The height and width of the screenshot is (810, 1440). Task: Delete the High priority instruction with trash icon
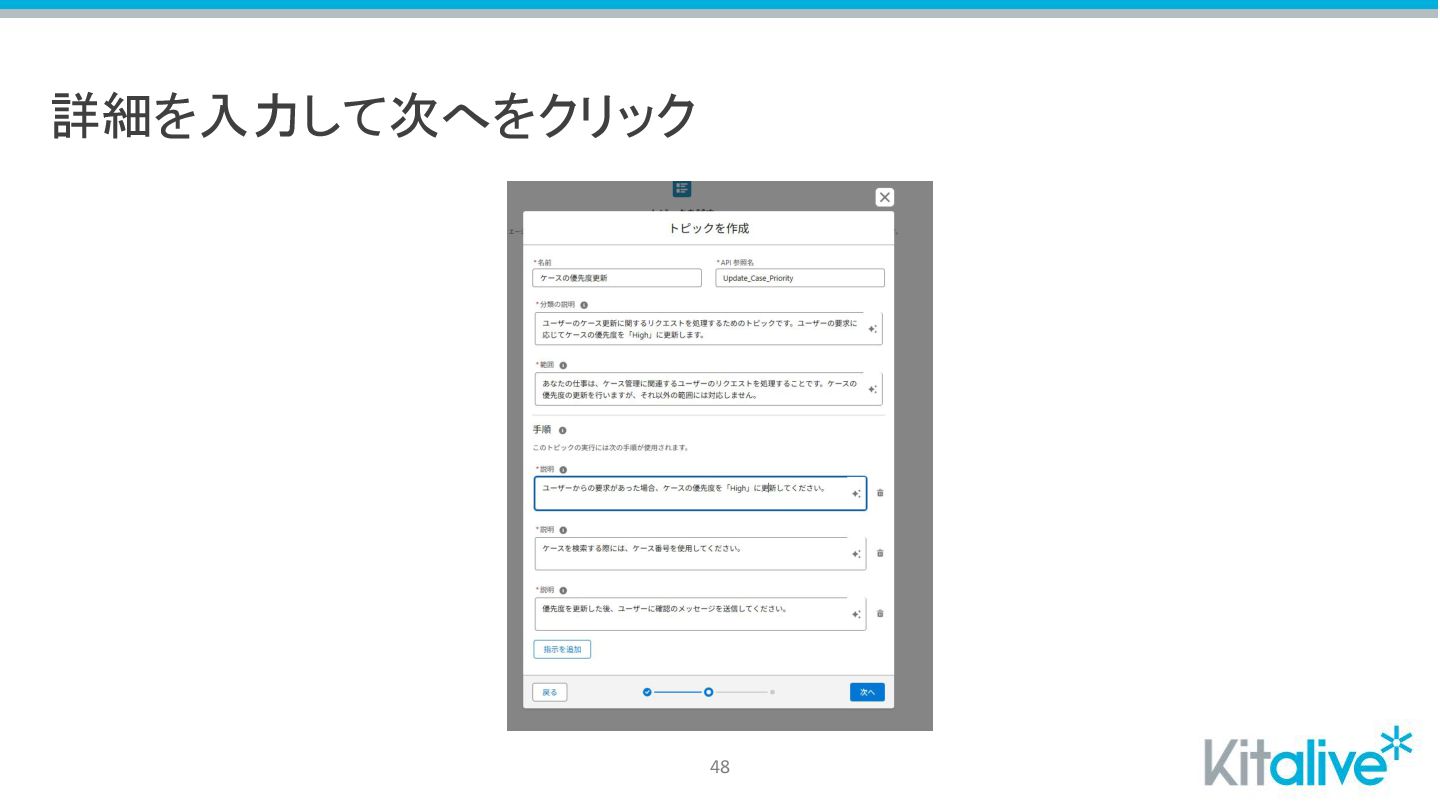click(x=880, y=493)
